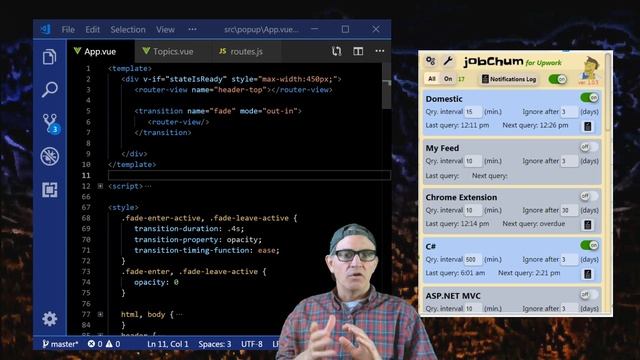Click Spaces: 3 indentation setting

215,344
